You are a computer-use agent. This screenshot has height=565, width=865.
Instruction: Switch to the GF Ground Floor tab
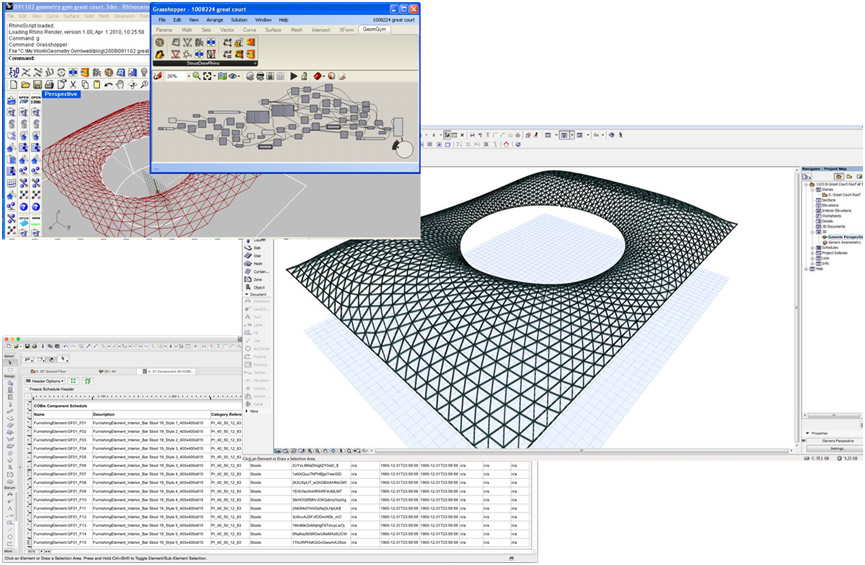coord(49,371)
